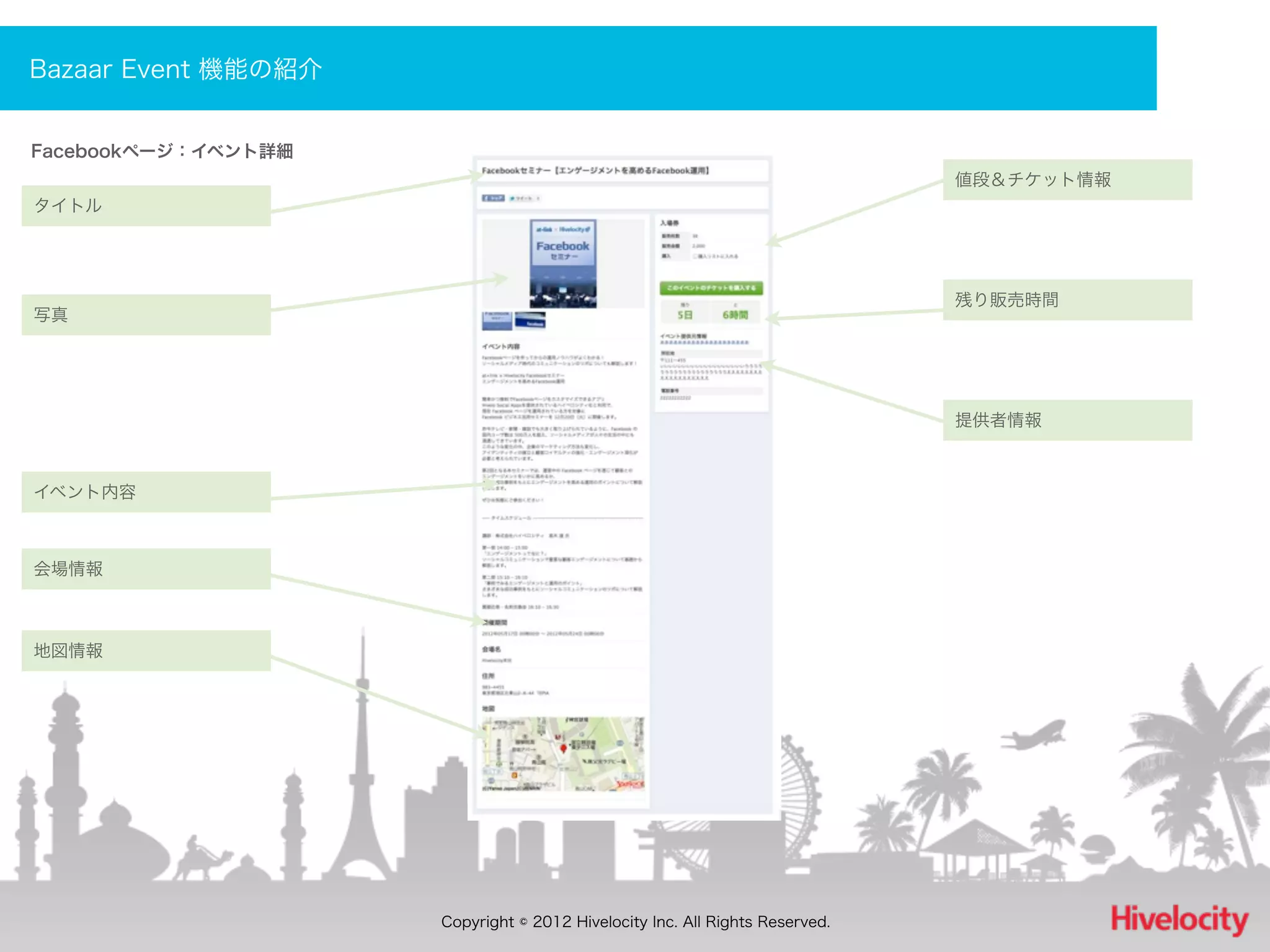Viewport: 1270px width, 952px height.
Task: Click the タイトル label box
Action: coord(146,206)
